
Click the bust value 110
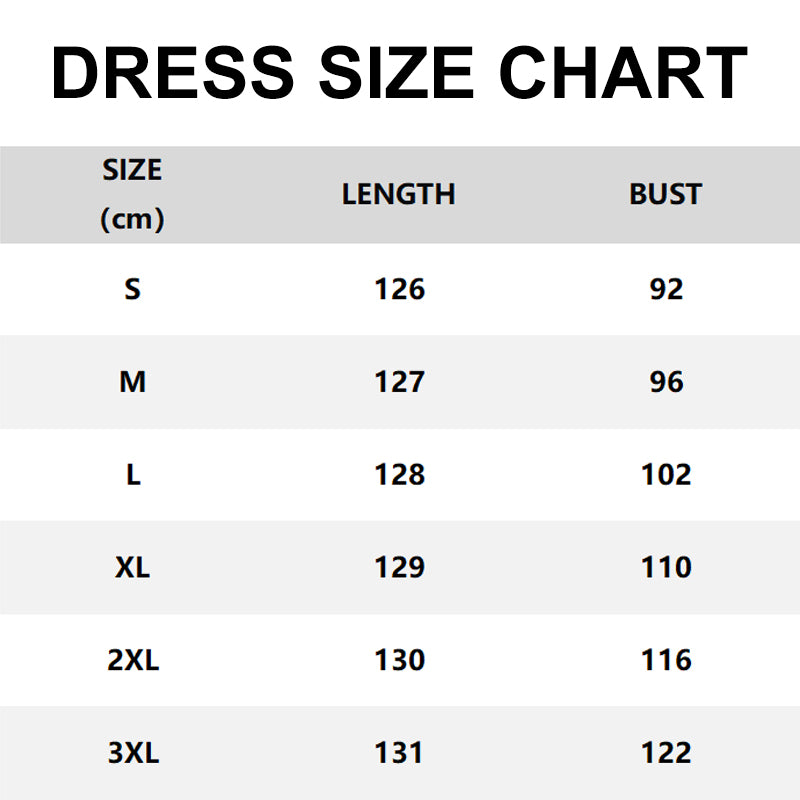(666, 568)
